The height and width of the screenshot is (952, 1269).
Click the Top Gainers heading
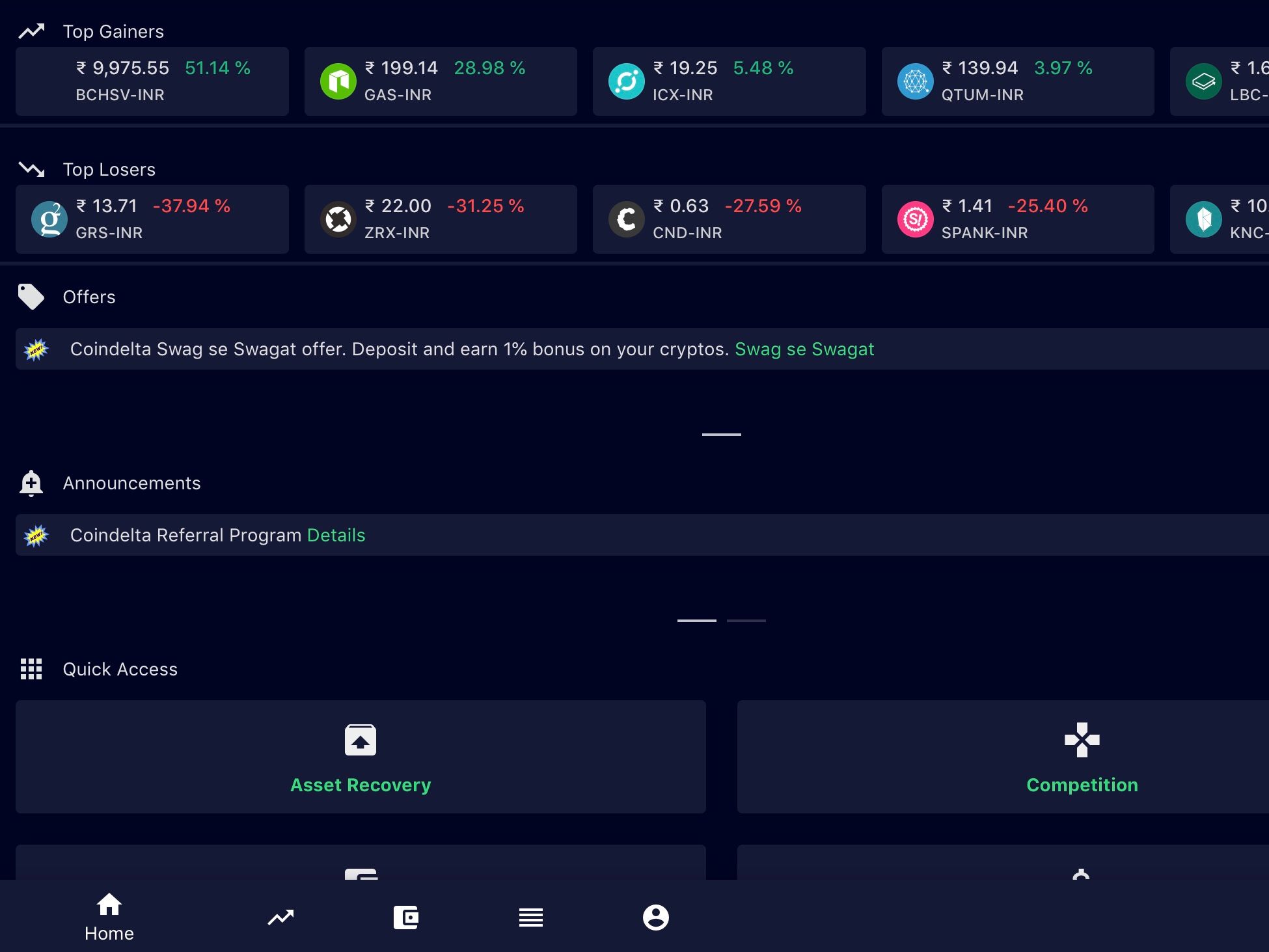113,31
